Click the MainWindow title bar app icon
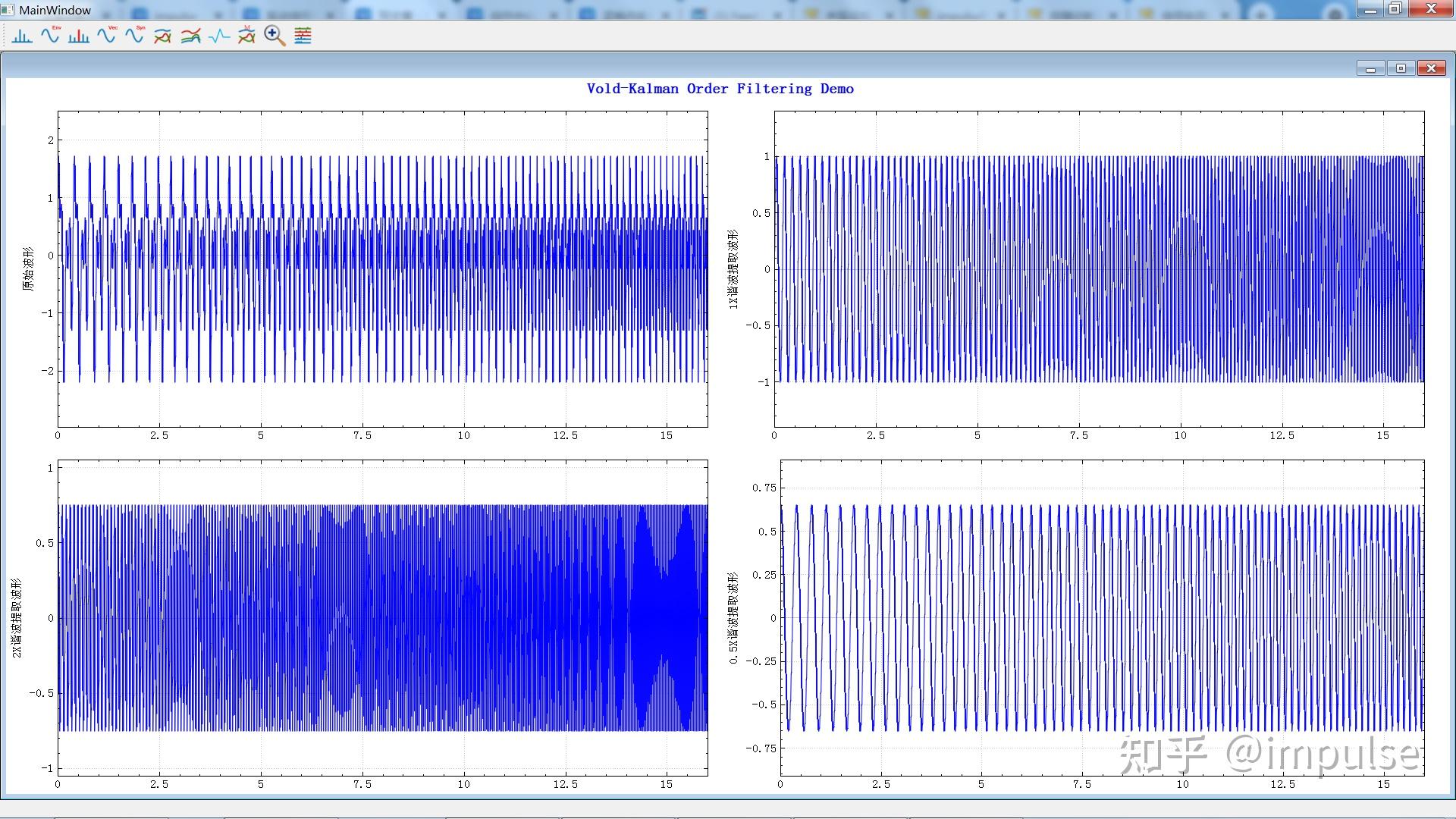Viewport: 1456px width, 819px height. tap(8, 10)
